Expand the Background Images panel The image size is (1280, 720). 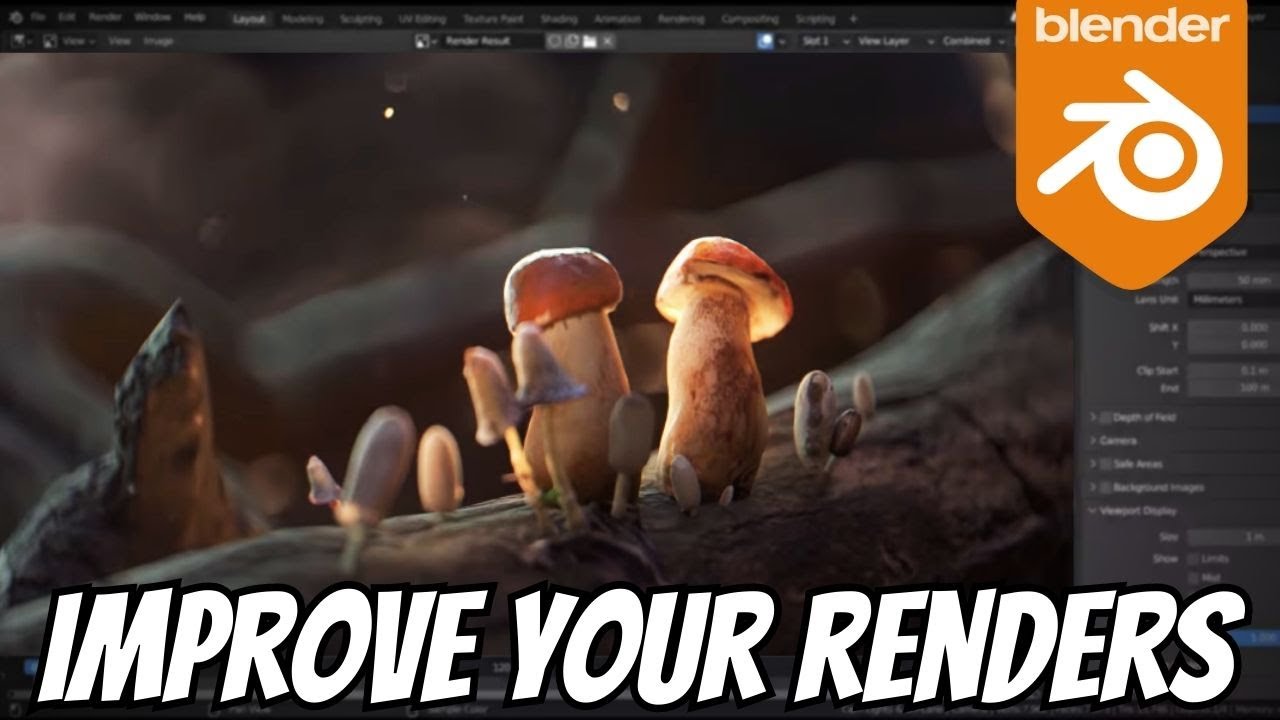(x=1092, y=488)
